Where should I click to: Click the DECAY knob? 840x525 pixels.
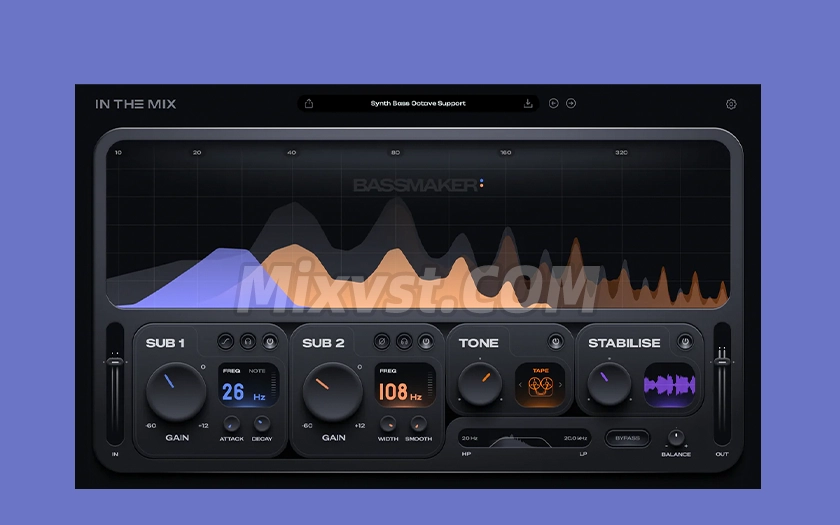[x=262, y=424]
